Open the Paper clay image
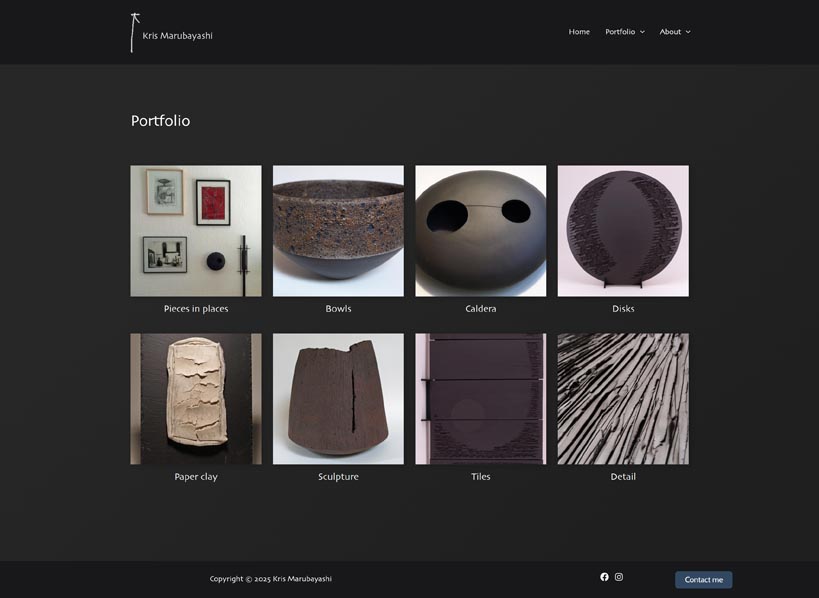Screen dimensions: 819x598 pos(196,399)
